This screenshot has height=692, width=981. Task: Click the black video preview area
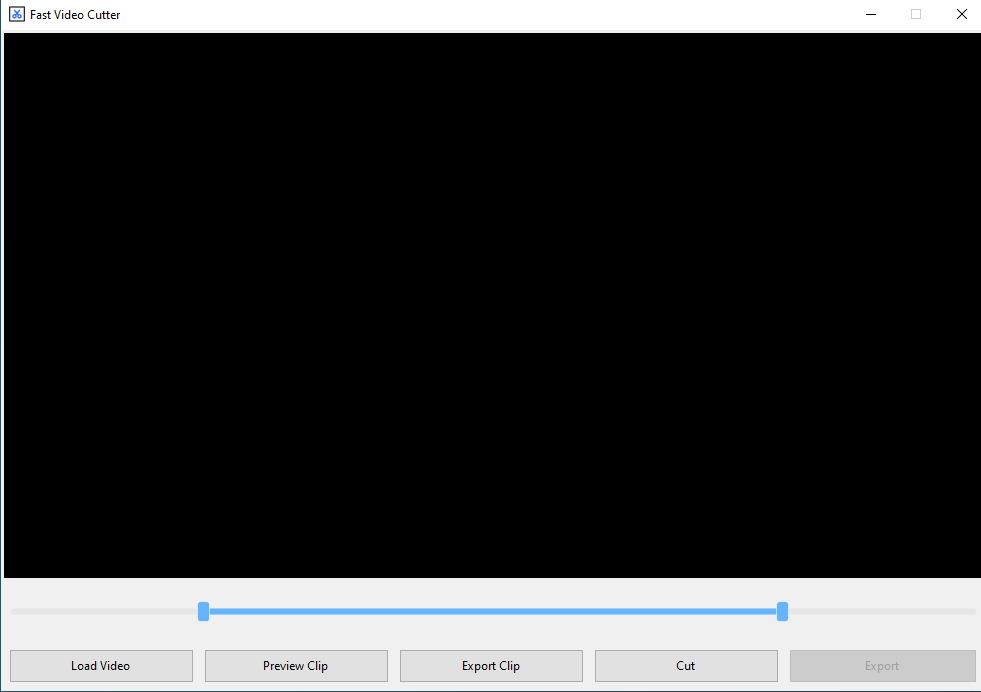pyautogui.click(x=492, y=305)
